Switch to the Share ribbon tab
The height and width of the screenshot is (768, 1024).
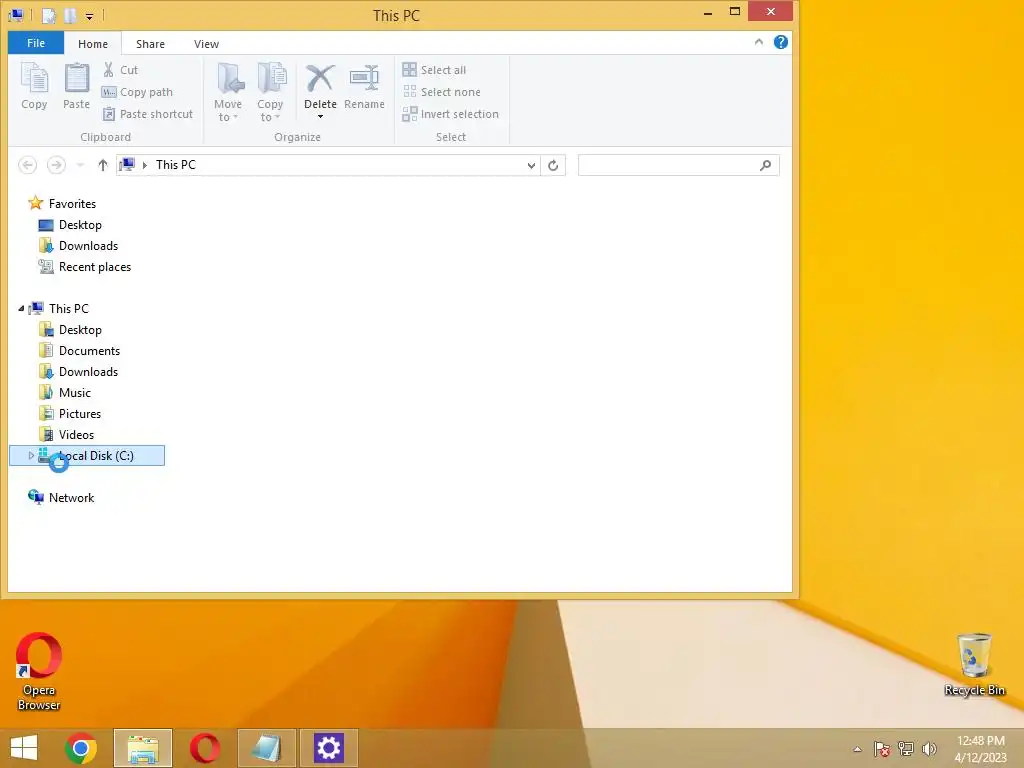(150, 44)
